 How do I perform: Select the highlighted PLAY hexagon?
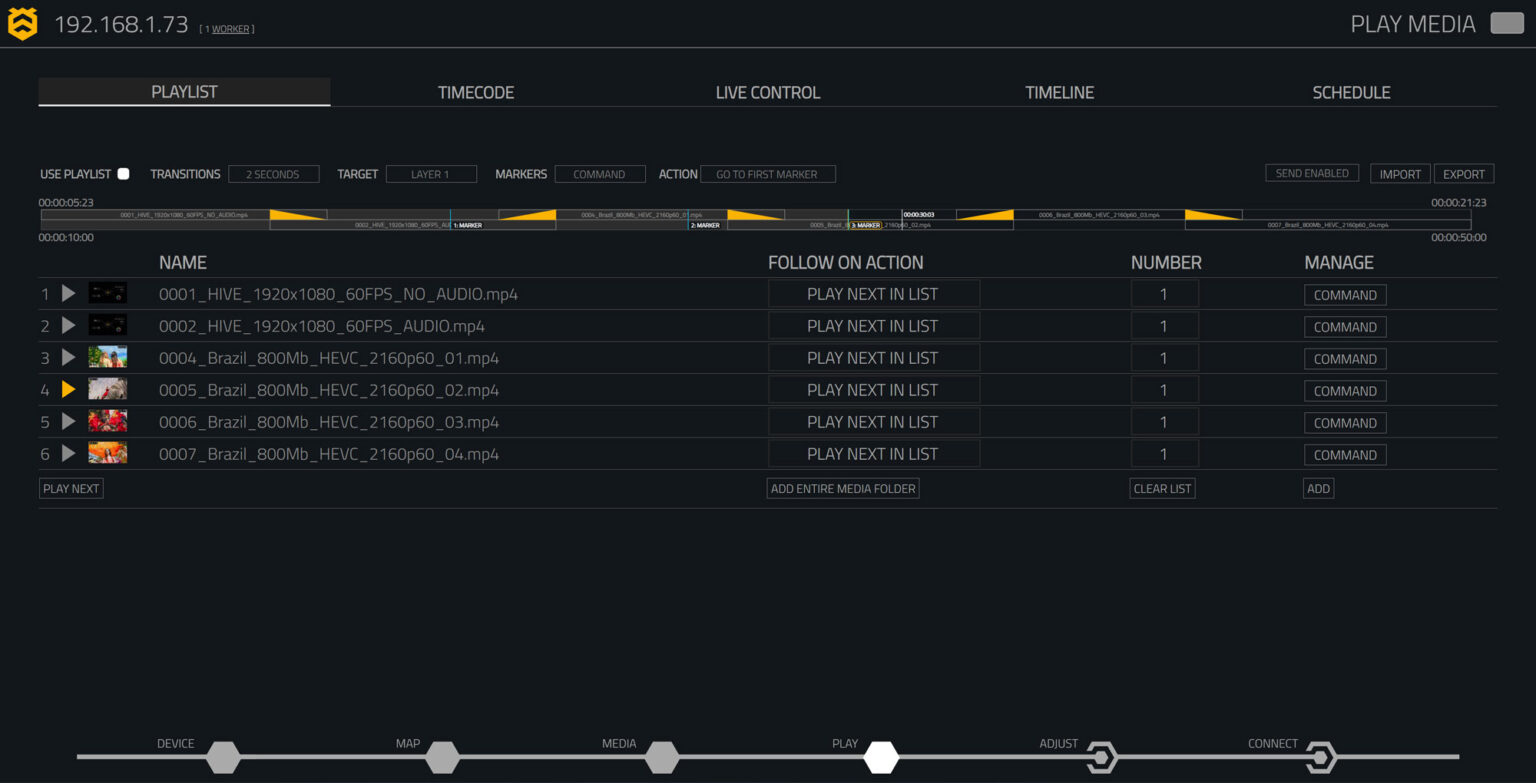tap(881, 757)
